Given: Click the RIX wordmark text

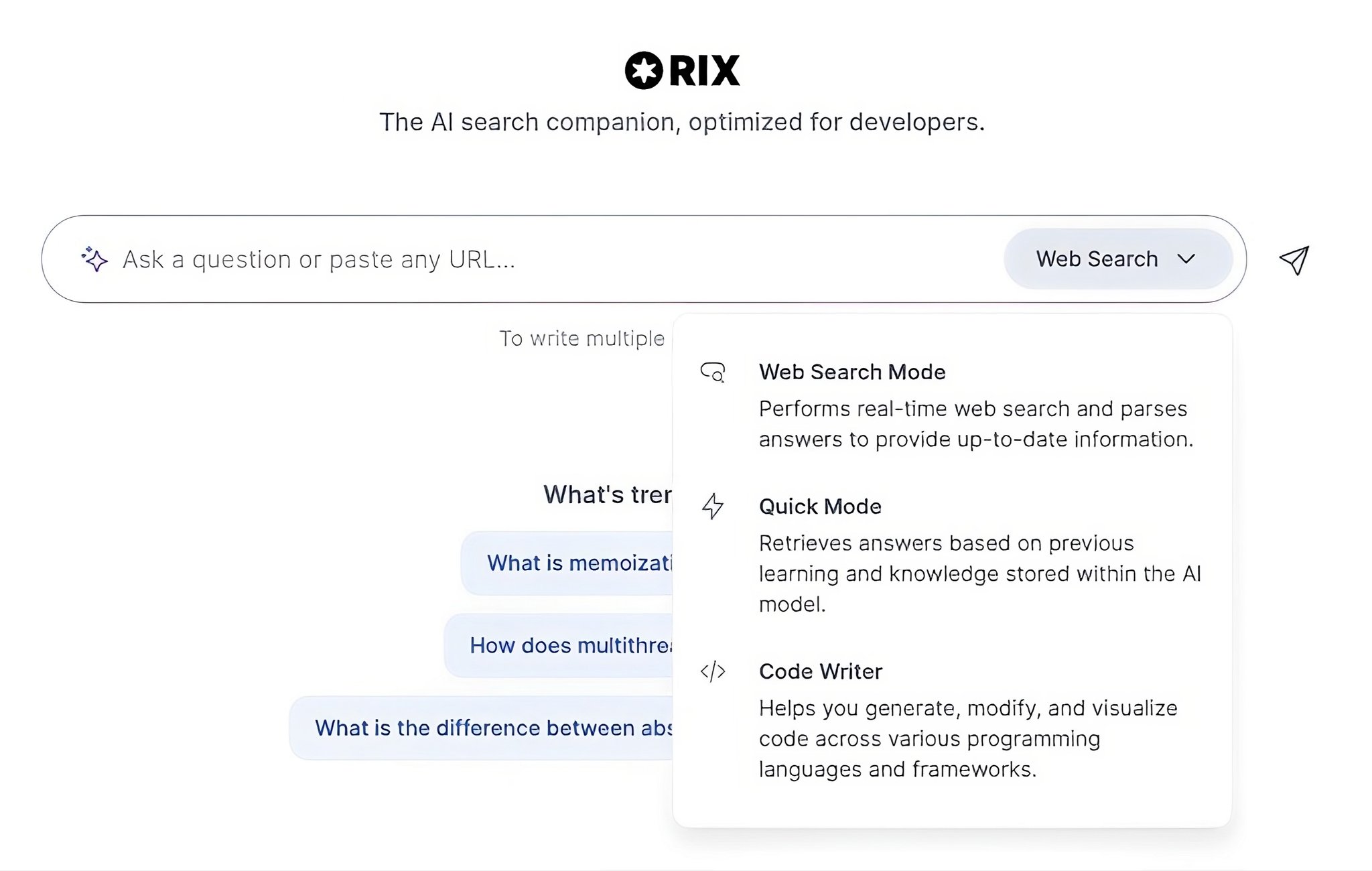Looking at the screenshot, I should click(x=705, y=70).
